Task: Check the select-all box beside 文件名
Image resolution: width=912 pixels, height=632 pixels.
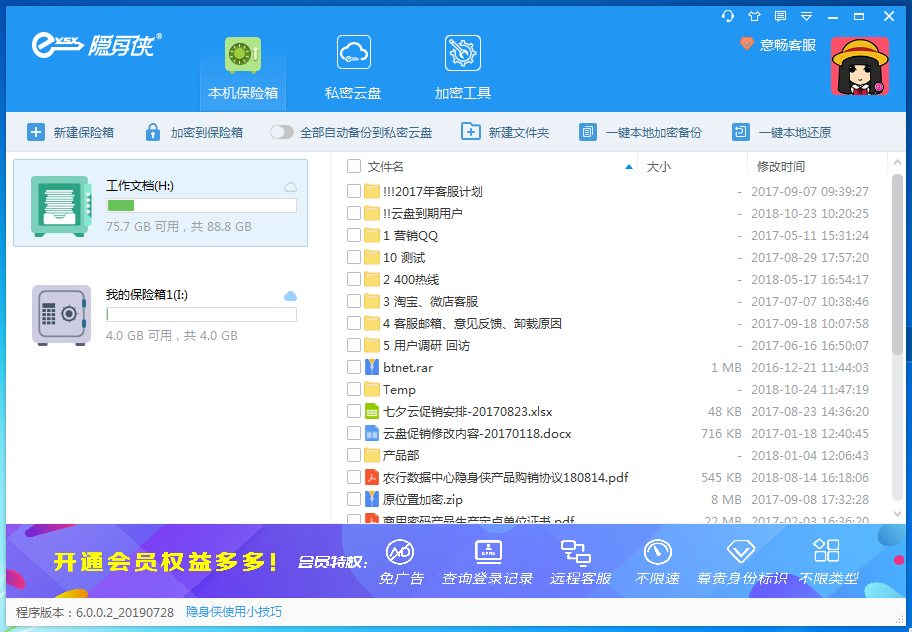Action: 354,166
